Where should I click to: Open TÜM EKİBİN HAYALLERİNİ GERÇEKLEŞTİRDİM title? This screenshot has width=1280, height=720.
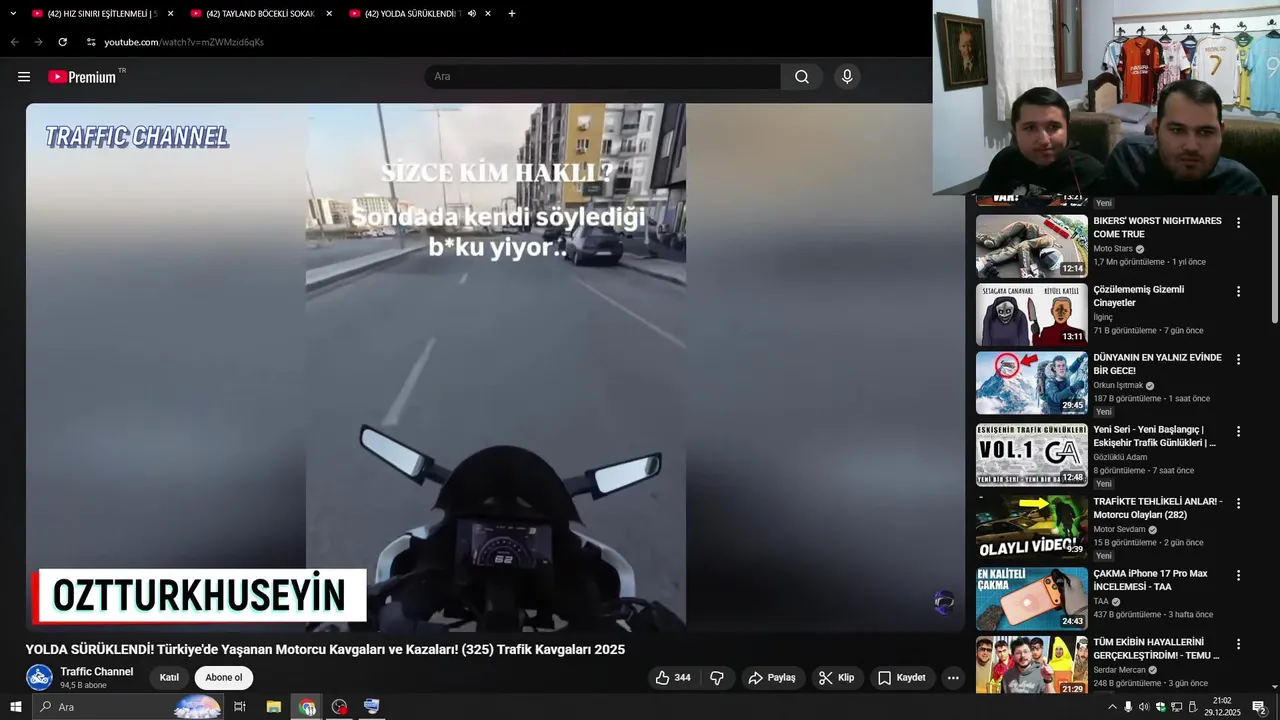pyautogui.click(x=1157, y=649)
